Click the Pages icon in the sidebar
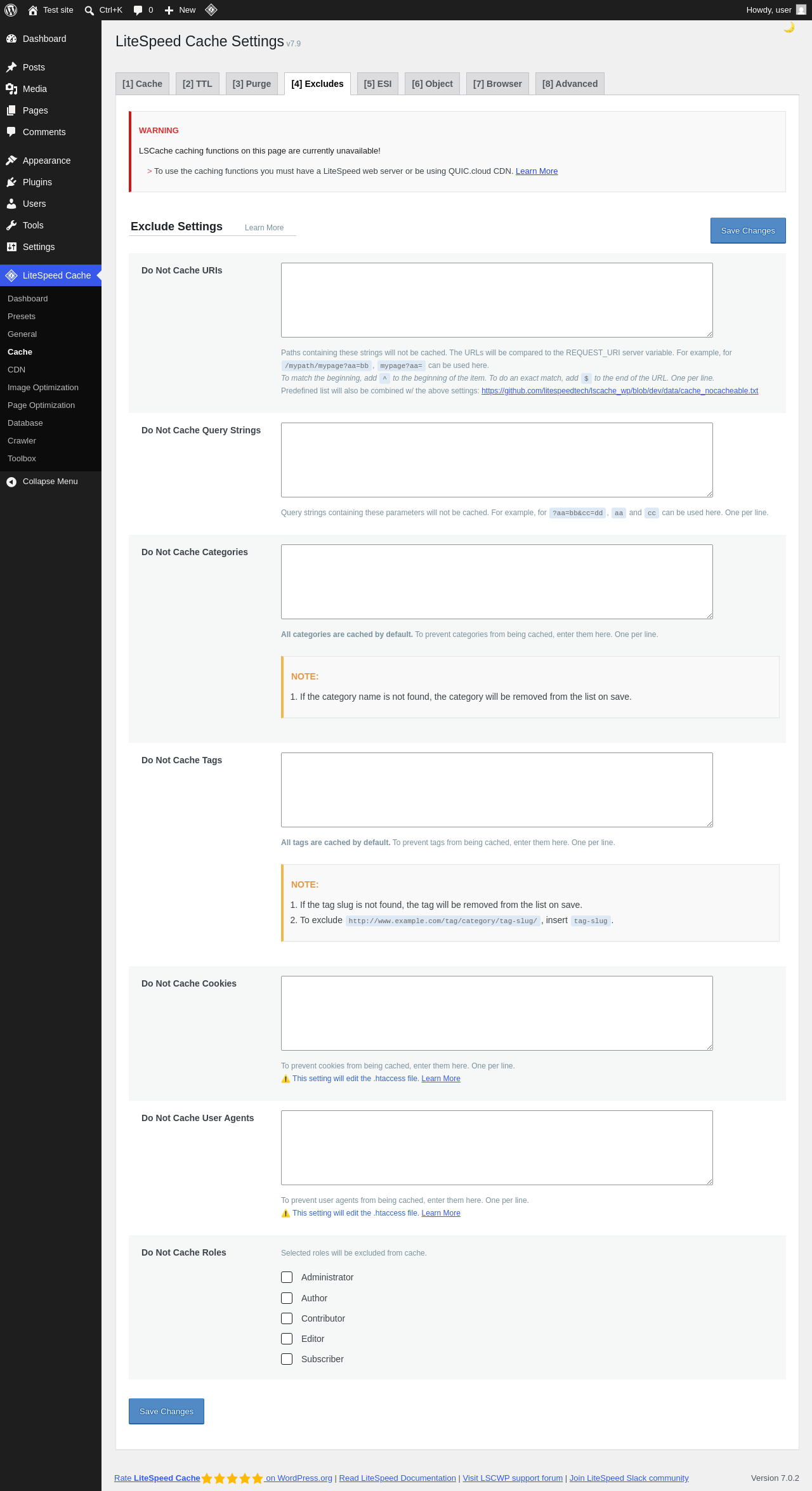 (11, 110)
